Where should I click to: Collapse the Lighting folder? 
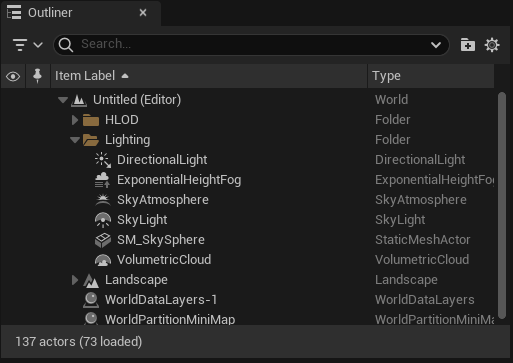click(75, 140)
